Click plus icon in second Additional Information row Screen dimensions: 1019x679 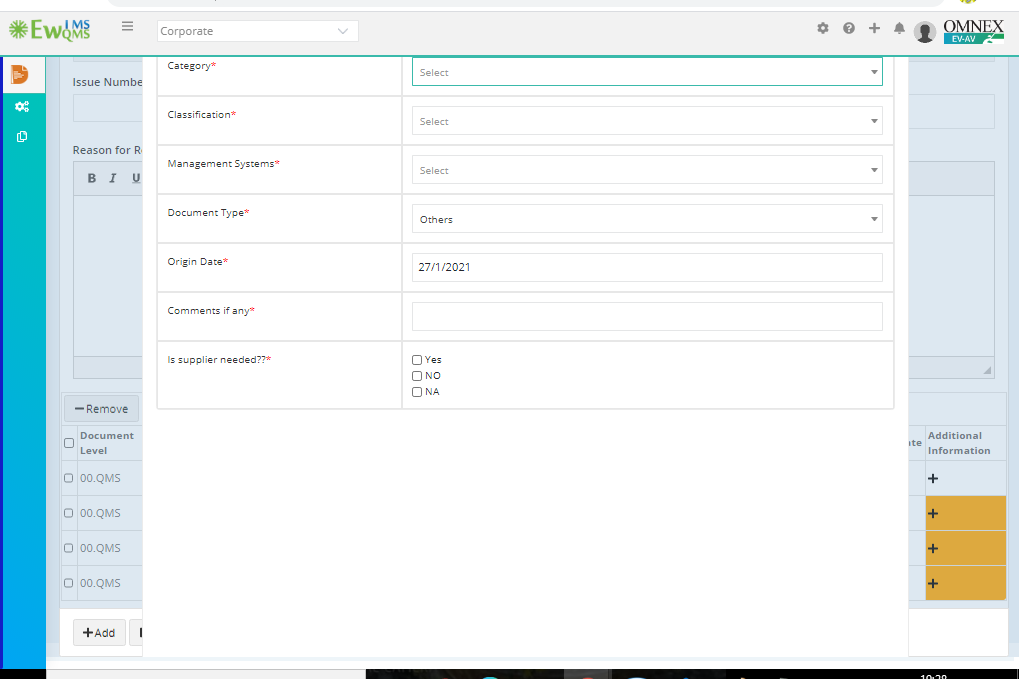click(933, 513)
